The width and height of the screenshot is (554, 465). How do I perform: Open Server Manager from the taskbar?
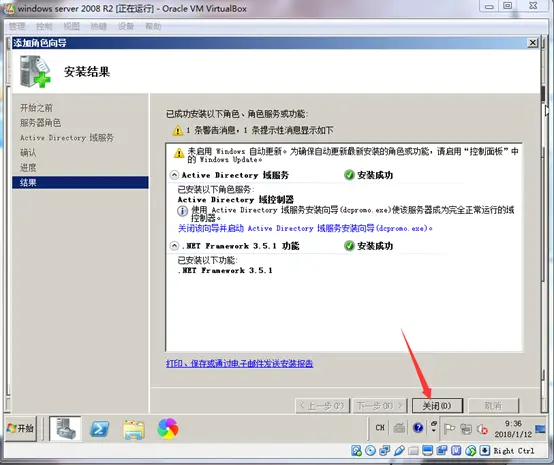pos(65,429)
